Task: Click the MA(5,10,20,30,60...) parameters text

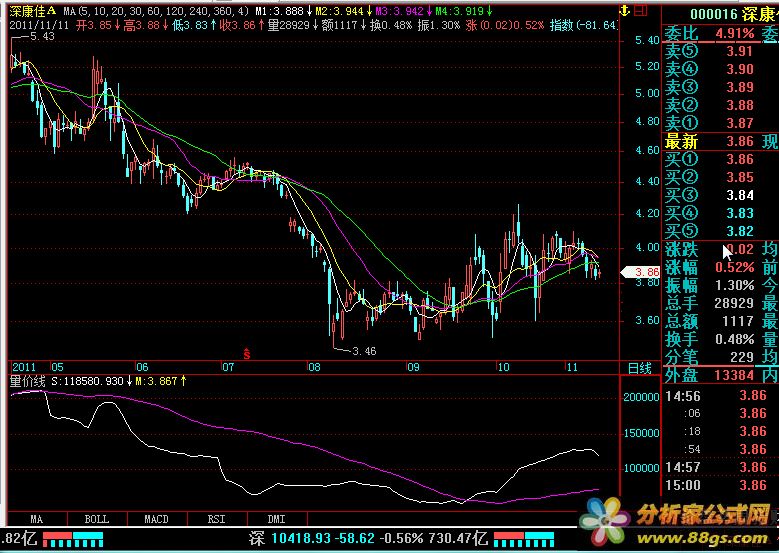Action: click(156, 11)
